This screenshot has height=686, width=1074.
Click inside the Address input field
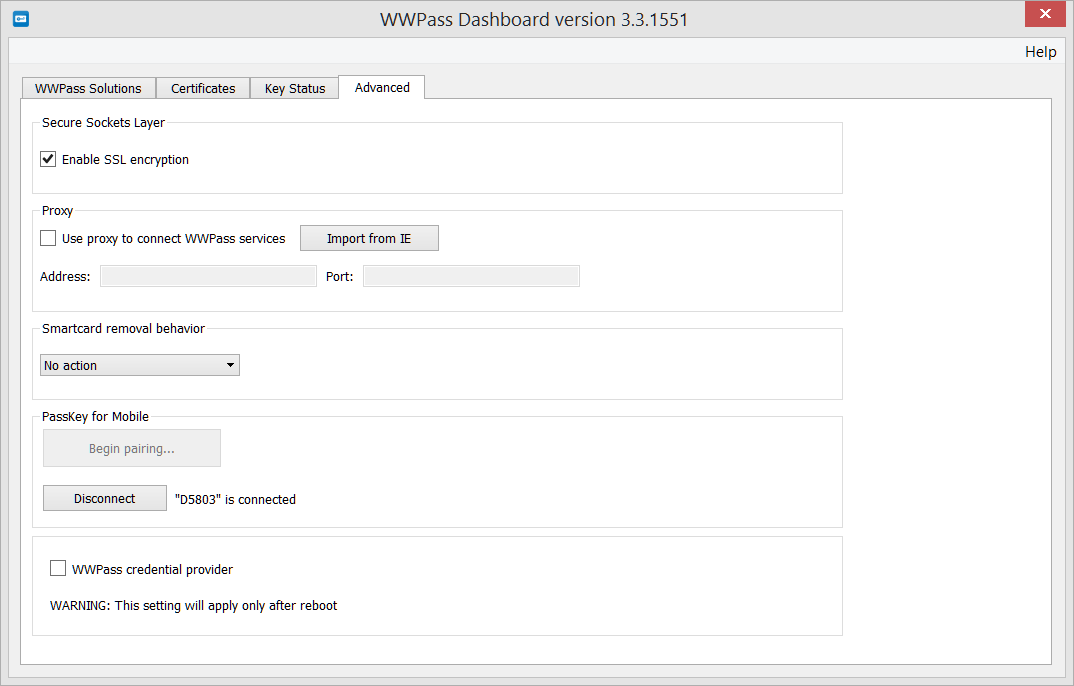pos(208,275)
